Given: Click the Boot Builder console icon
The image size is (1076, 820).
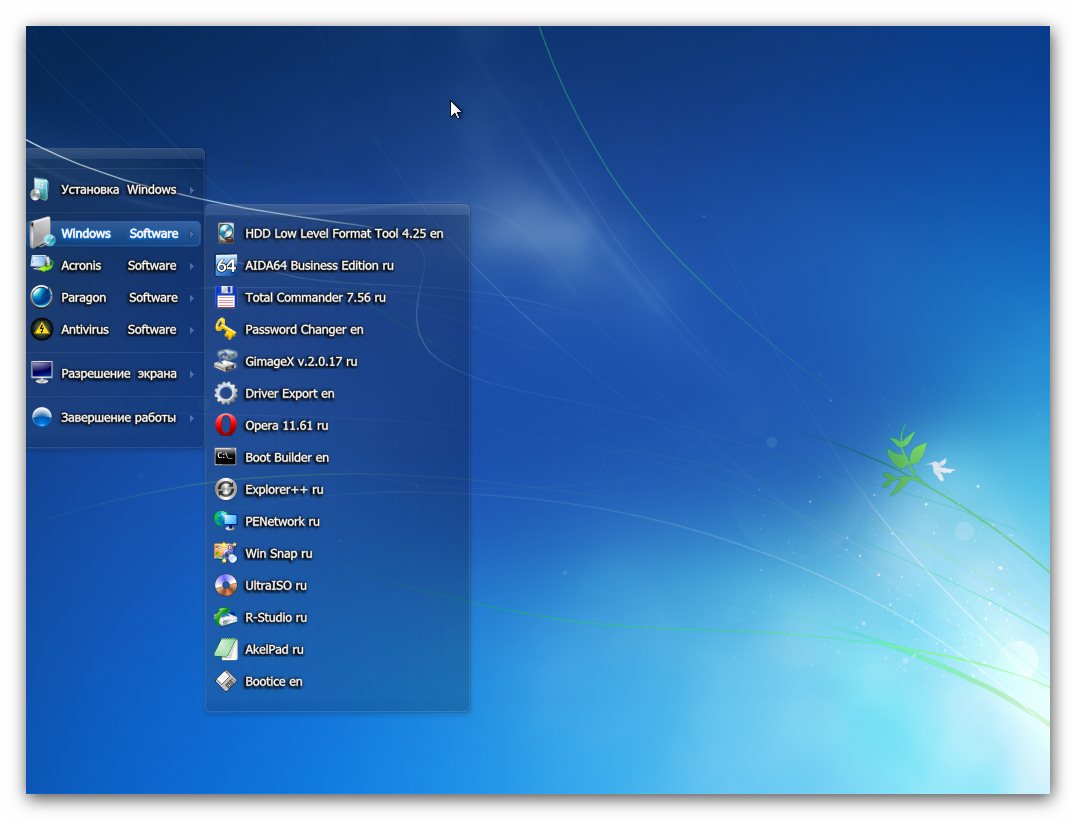Looking at the screenshot, I should [x=227, y=457].
